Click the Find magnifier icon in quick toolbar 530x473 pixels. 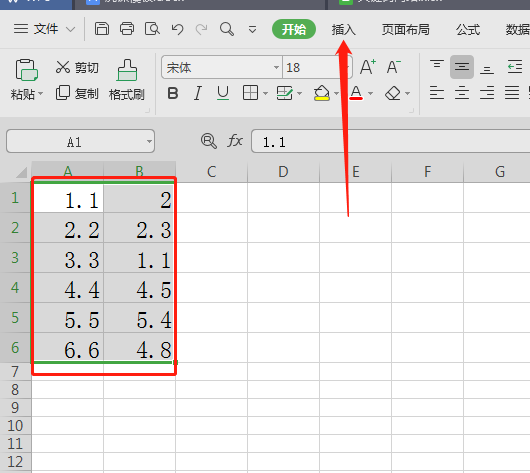(227, 29)
